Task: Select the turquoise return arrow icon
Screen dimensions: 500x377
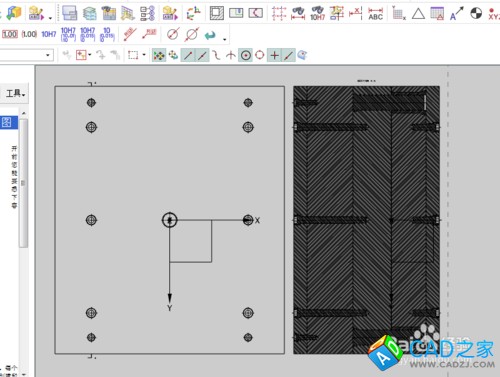Action: coord(210,35)
